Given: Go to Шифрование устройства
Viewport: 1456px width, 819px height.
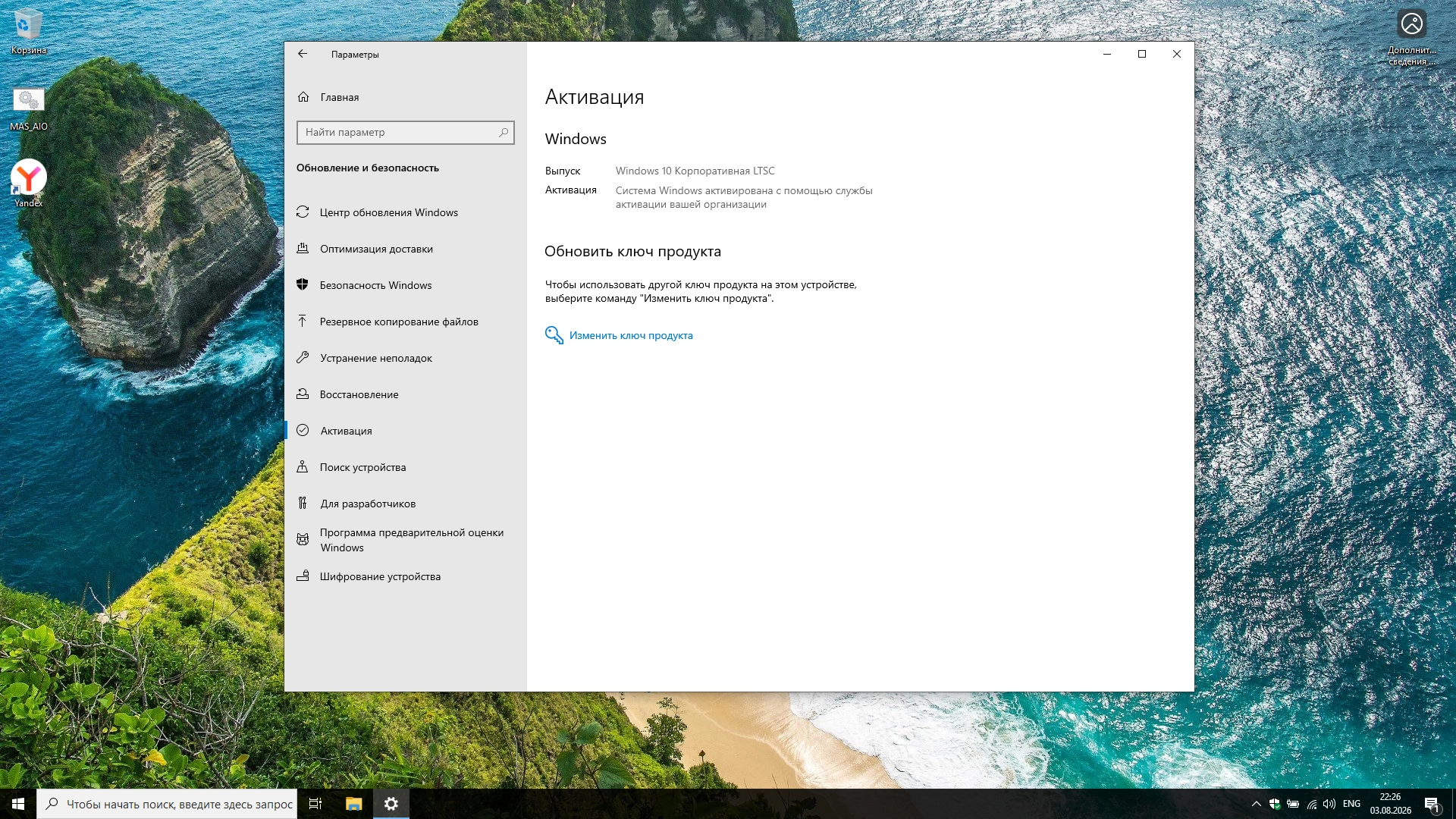Looking at the screenshot, I should (405, 576).
